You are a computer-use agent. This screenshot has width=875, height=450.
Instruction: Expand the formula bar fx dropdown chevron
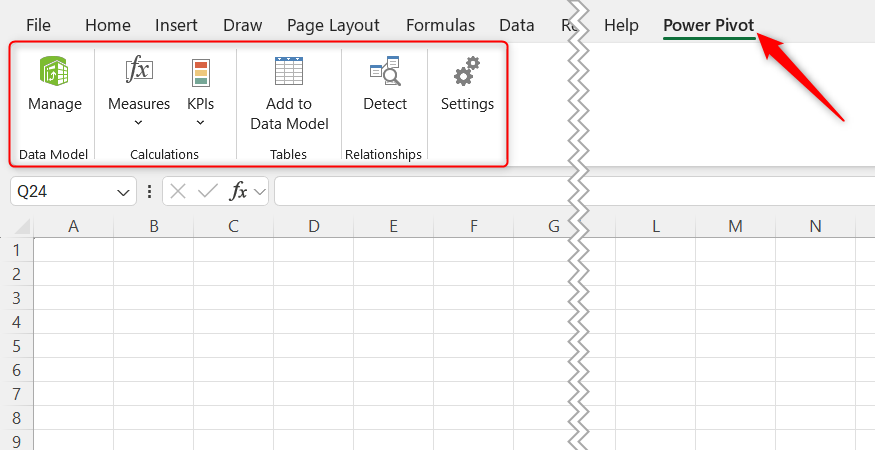[x=259, y=192]
